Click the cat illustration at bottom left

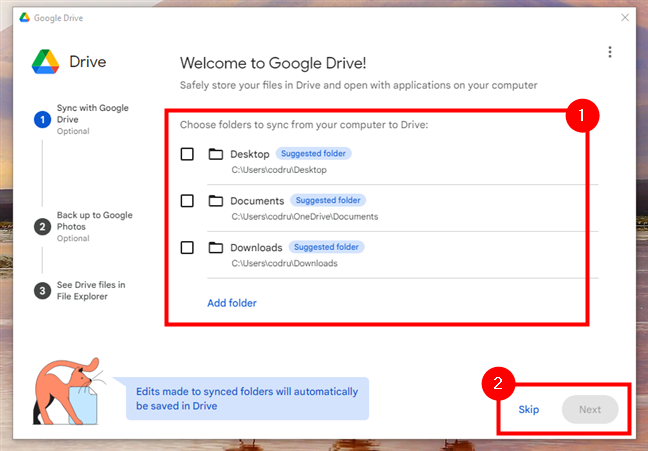(67, 391)
